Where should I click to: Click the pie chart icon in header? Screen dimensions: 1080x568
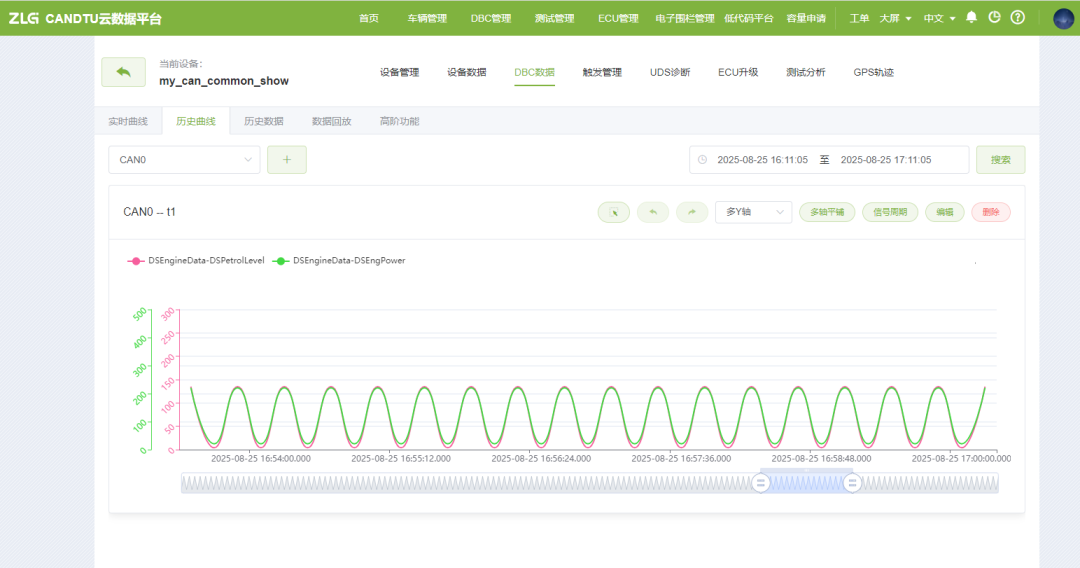click(x=994, y=18)
